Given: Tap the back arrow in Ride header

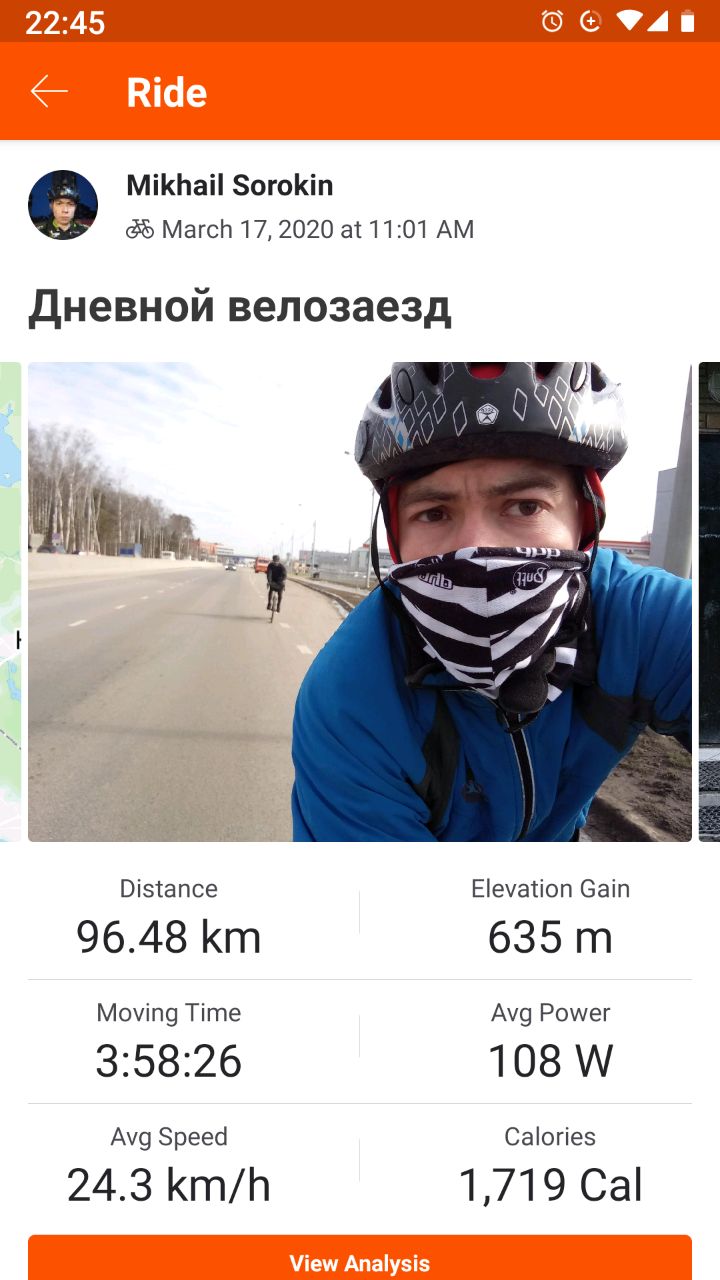Looking at the screenshot, I should pos(49,92).
